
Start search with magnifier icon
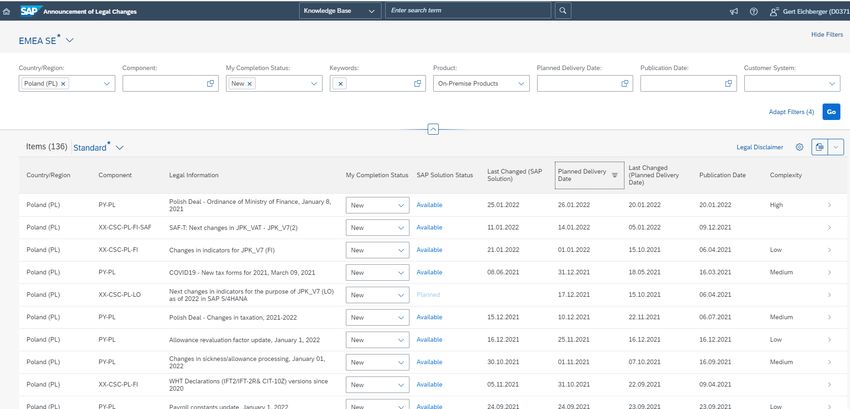pos(563,11)
